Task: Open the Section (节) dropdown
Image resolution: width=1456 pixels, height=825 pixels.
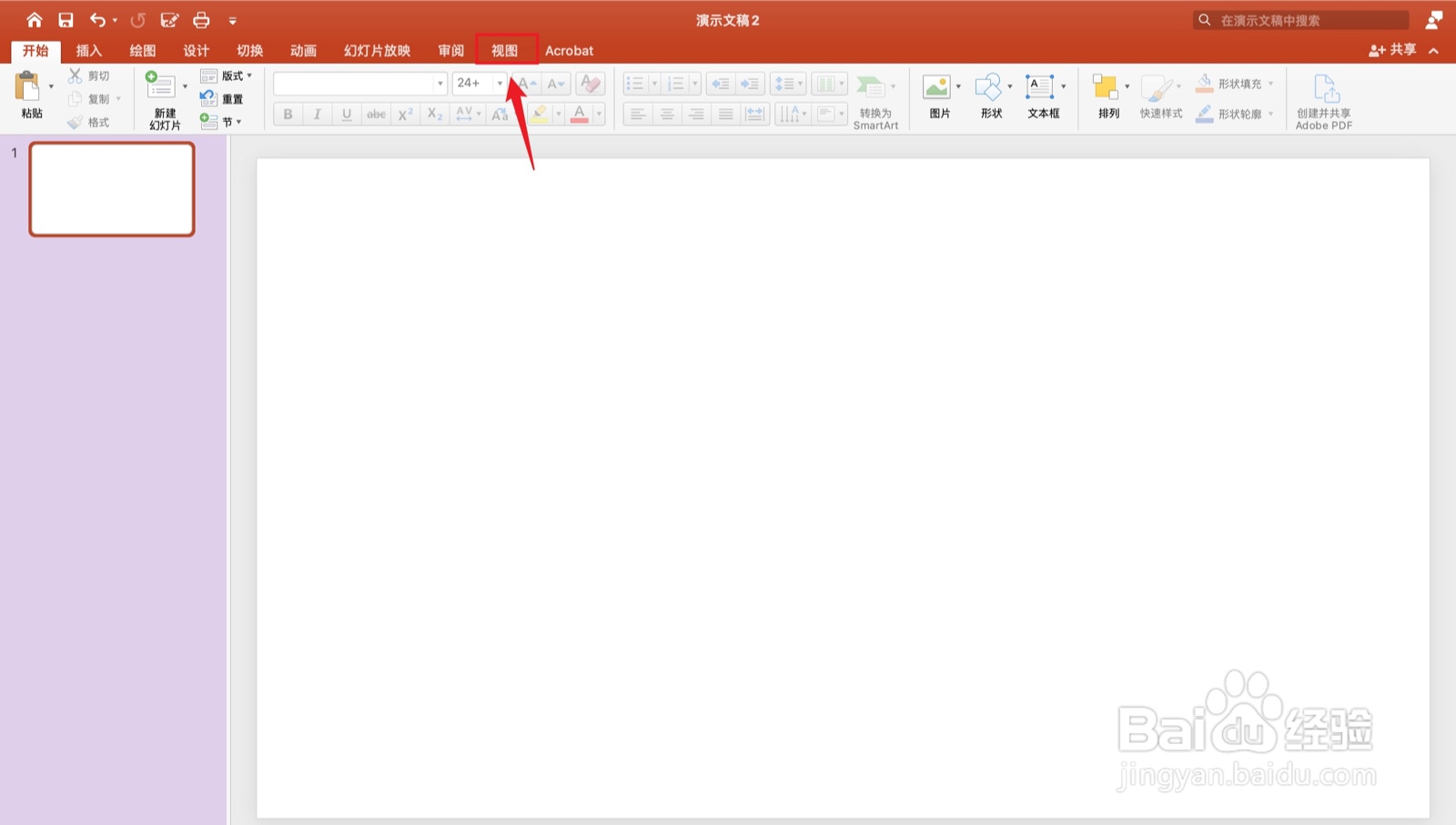Action: coord(220,122)
